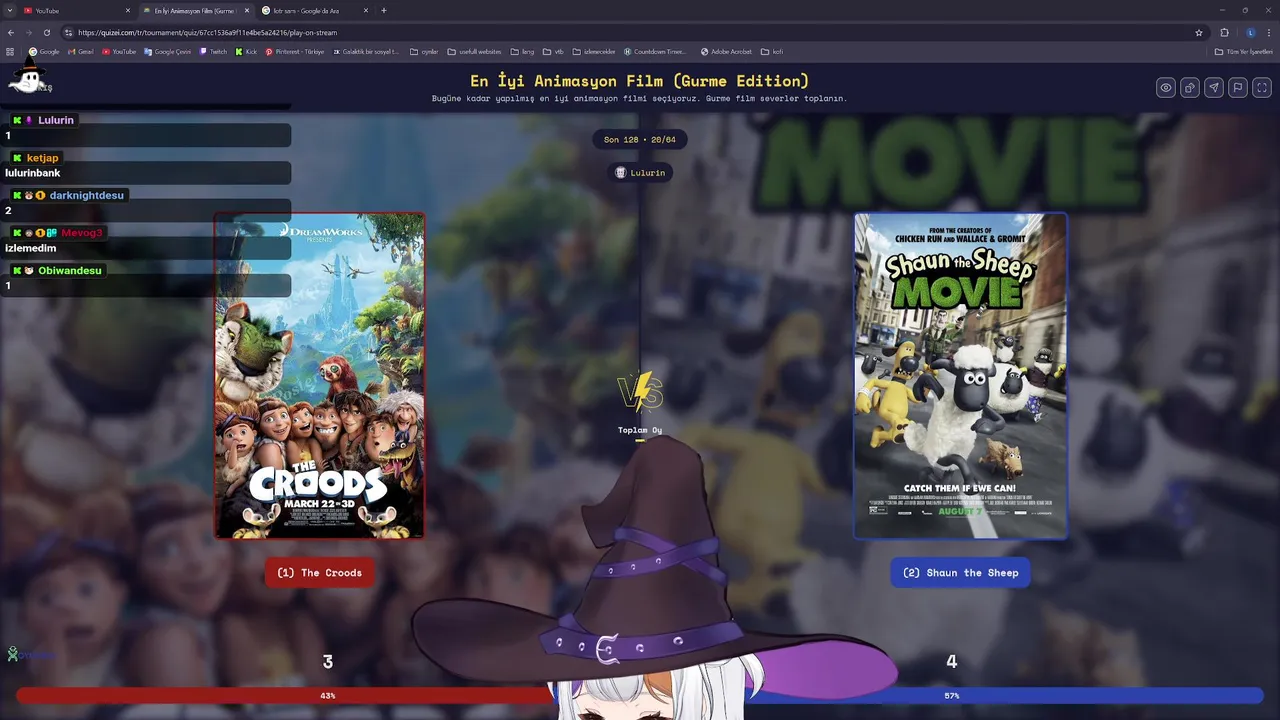Click the rotate/swap cards icon
The height and width of the screenshot is (720, 1280).
[x=1190, y=88]
